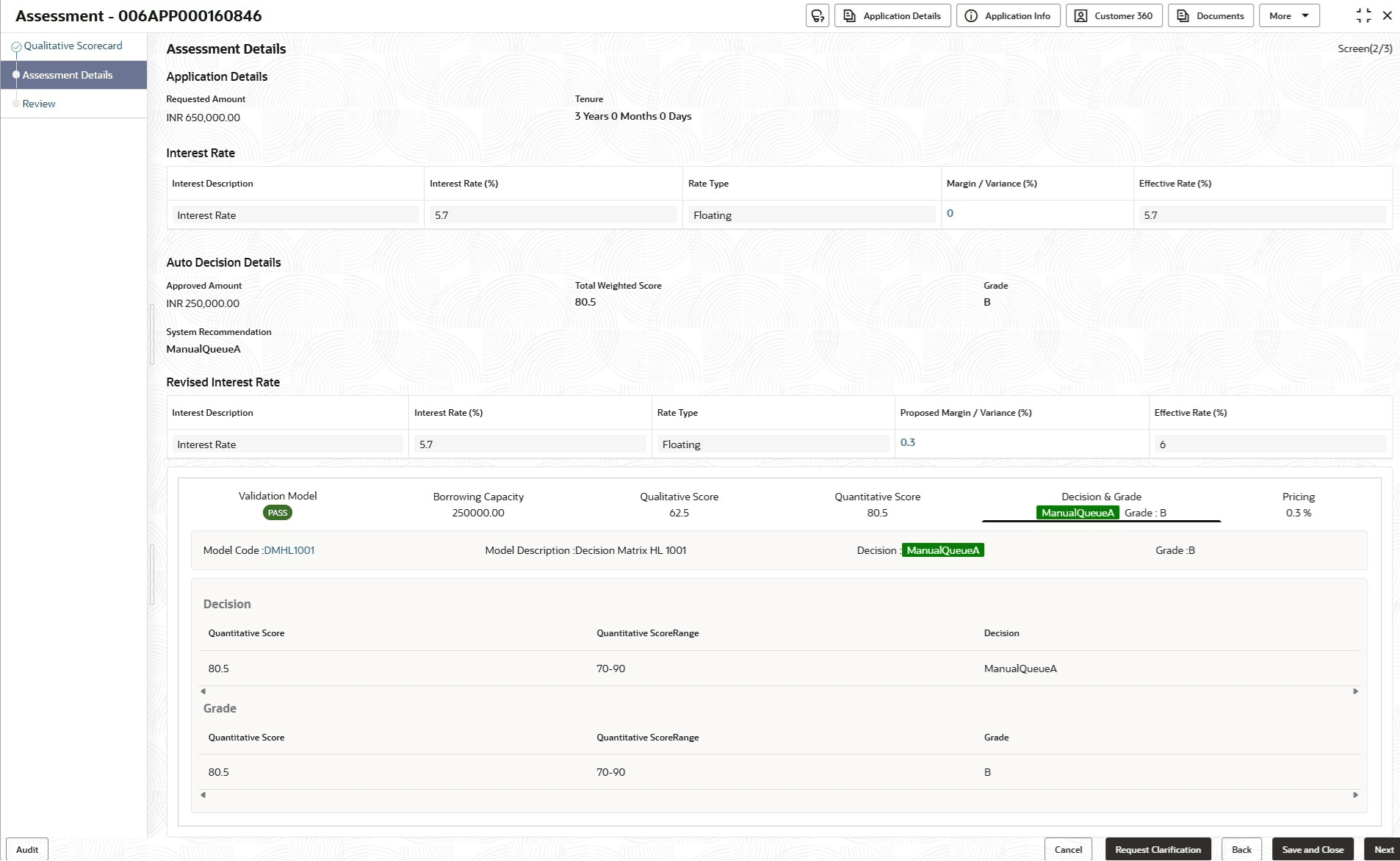Click Save and Close
The width and height of the screenshot is (1400, 861).
coord(1313,849)
